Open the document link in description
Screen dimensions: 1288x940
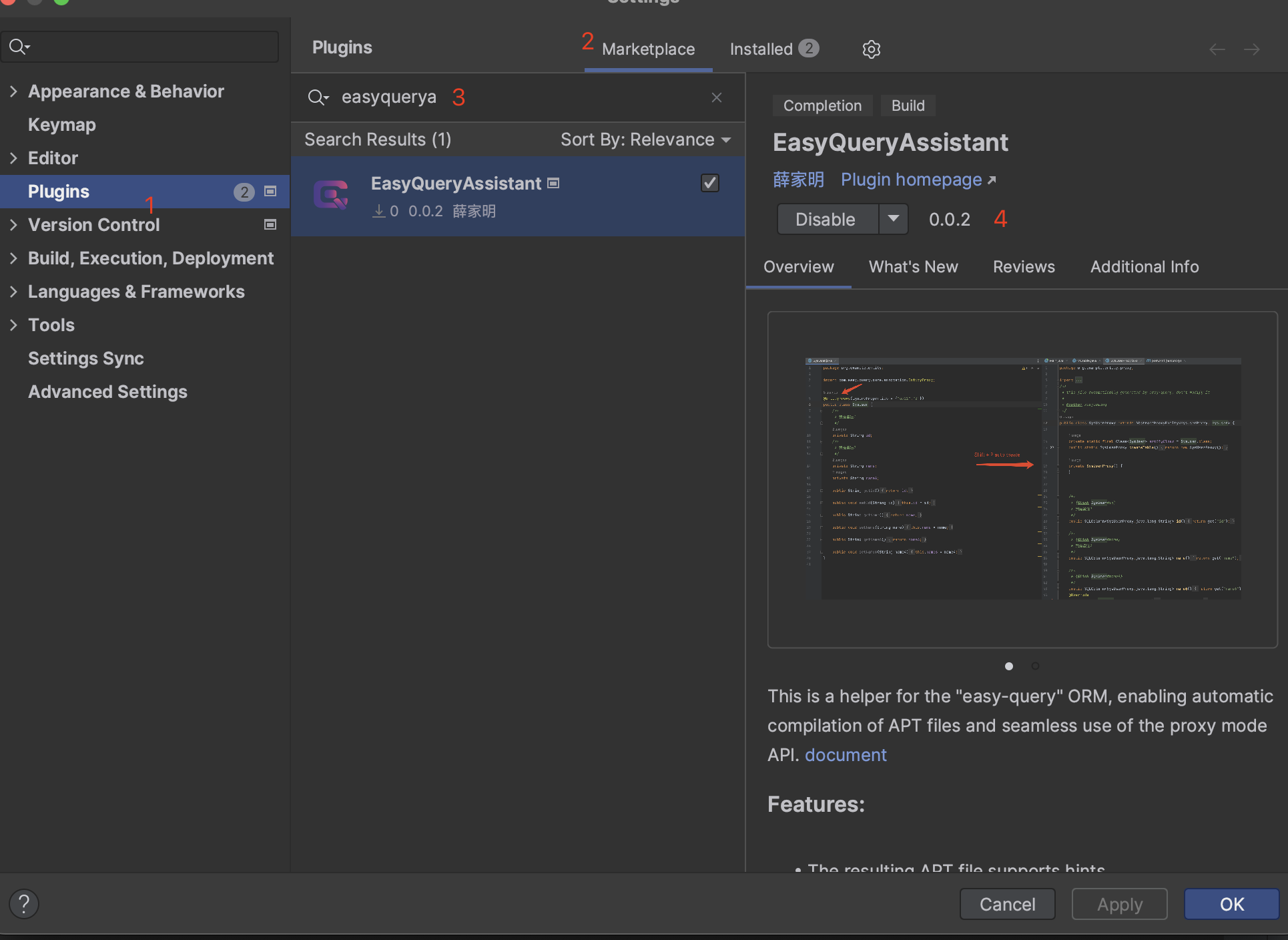click(846, 755)
